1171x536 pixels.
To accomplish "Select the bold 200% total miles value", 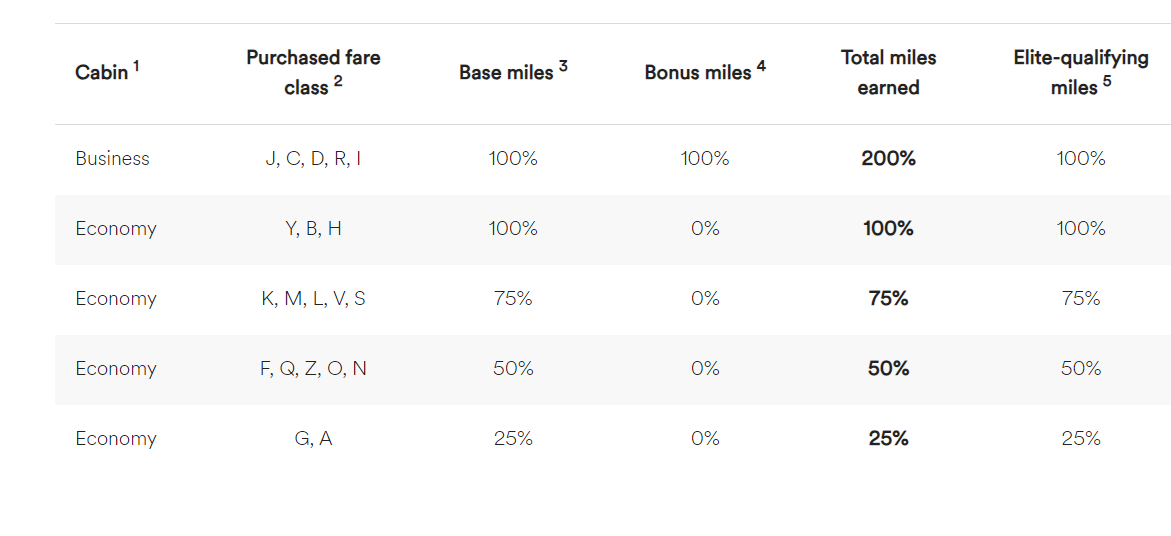I will (x=888, y=159).
